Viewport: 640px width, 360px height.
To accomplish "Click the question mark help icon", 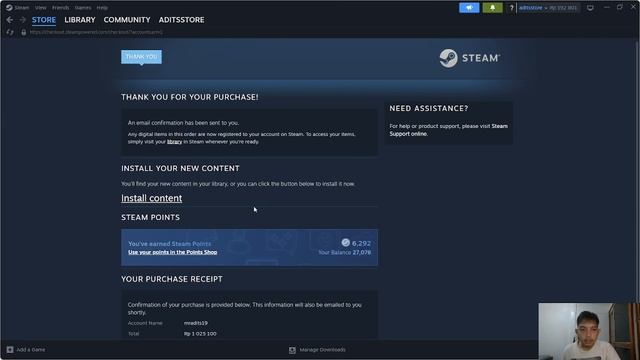I will pyautogui.click(x=511, y=8).
